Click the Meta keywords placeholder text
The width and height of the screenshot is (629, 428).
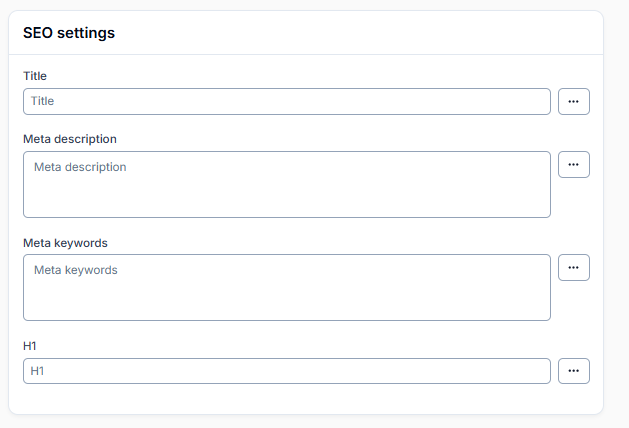[x=76, y=270]
